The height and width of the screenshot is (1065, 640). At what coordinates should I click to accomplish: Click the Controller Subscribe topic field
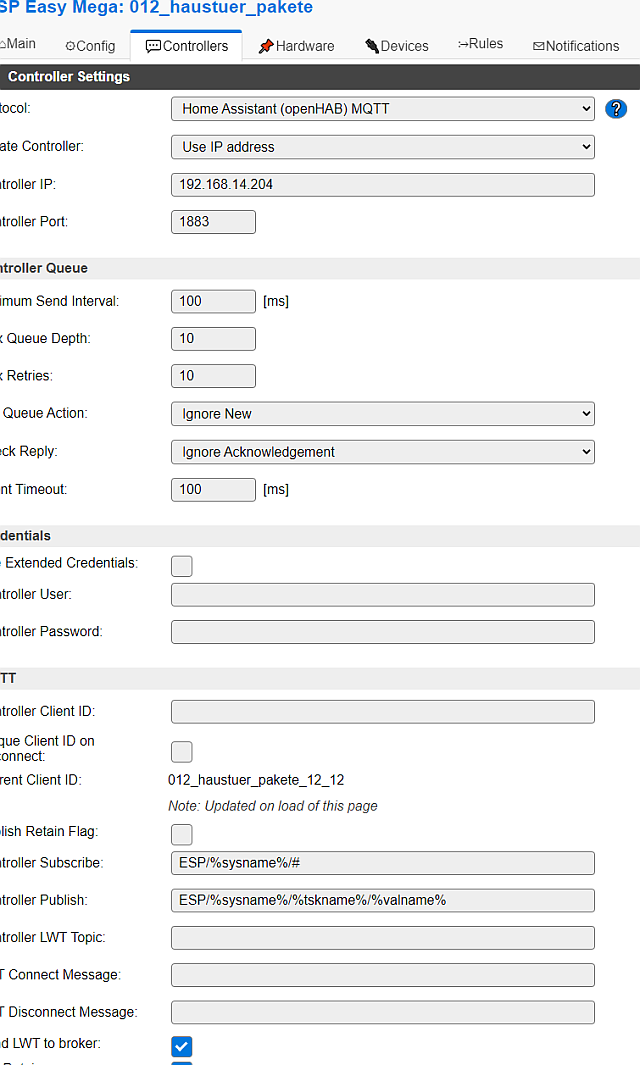(383, 863)
